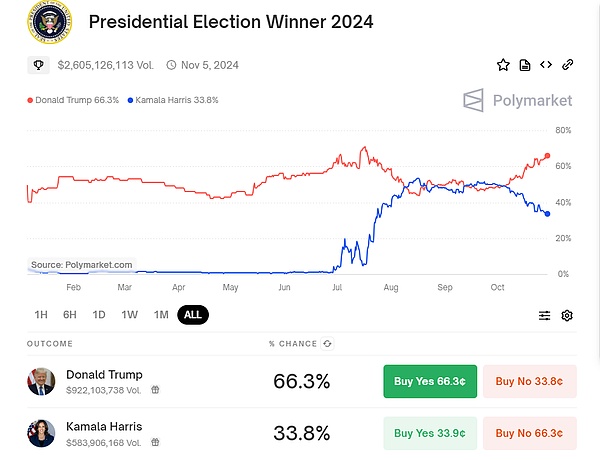
Task: Select the 1H time range
Action: [41, 315]
